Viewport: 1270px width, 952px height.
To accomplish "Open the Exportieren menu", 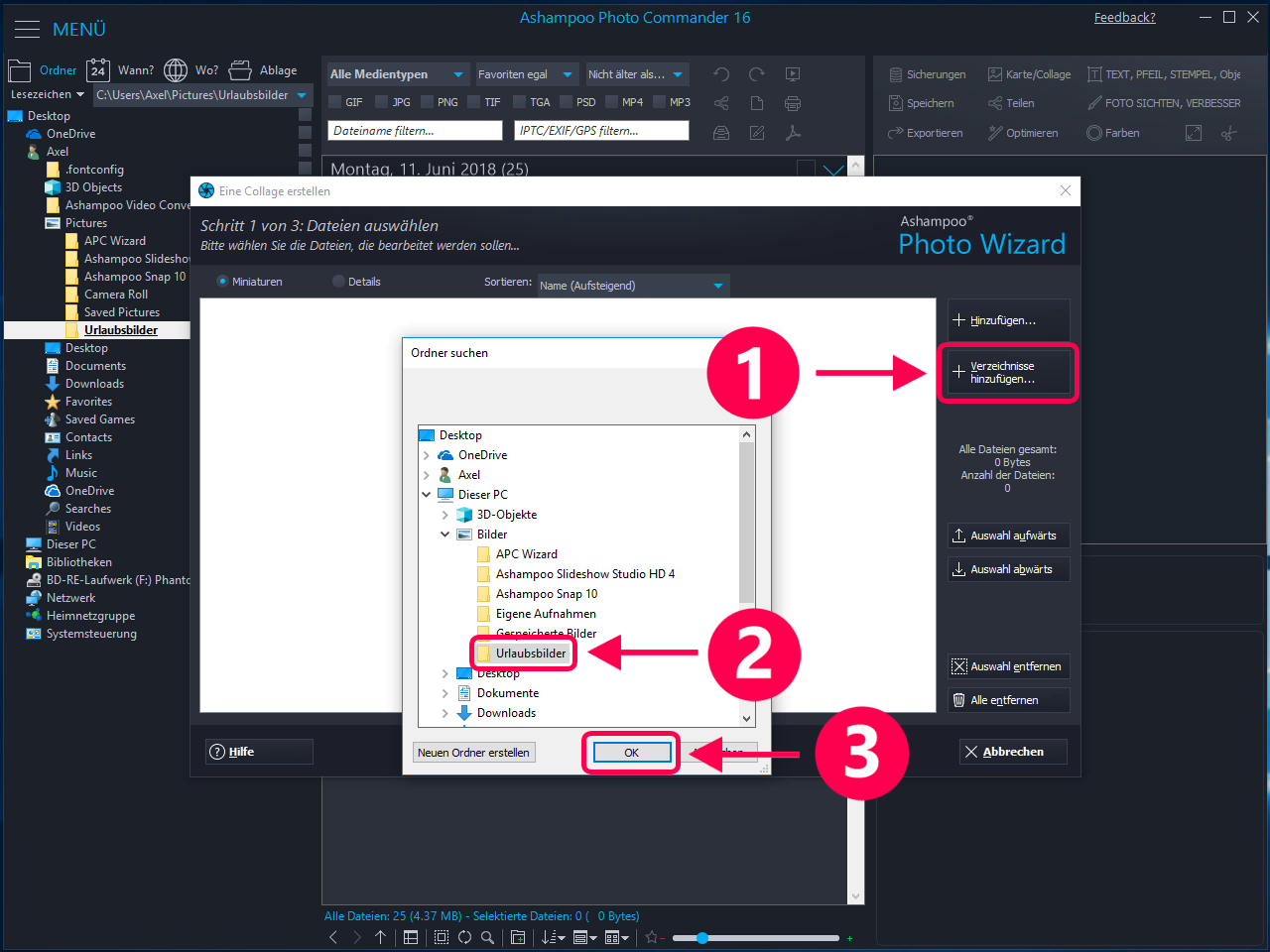I will [x=925, y=133].
